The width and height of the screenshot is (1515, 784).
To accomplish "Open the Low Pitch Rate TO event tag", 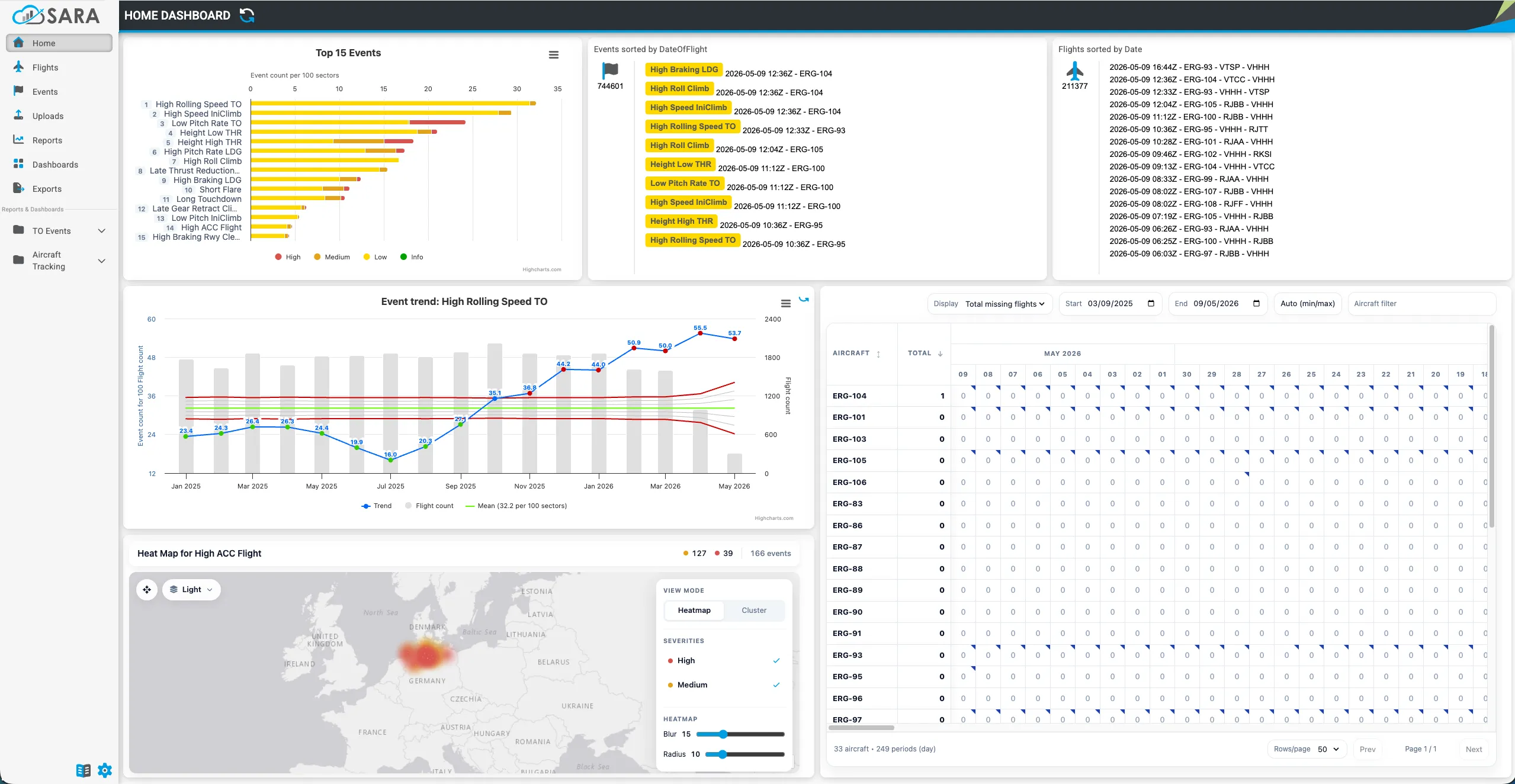I will (685, 183).
